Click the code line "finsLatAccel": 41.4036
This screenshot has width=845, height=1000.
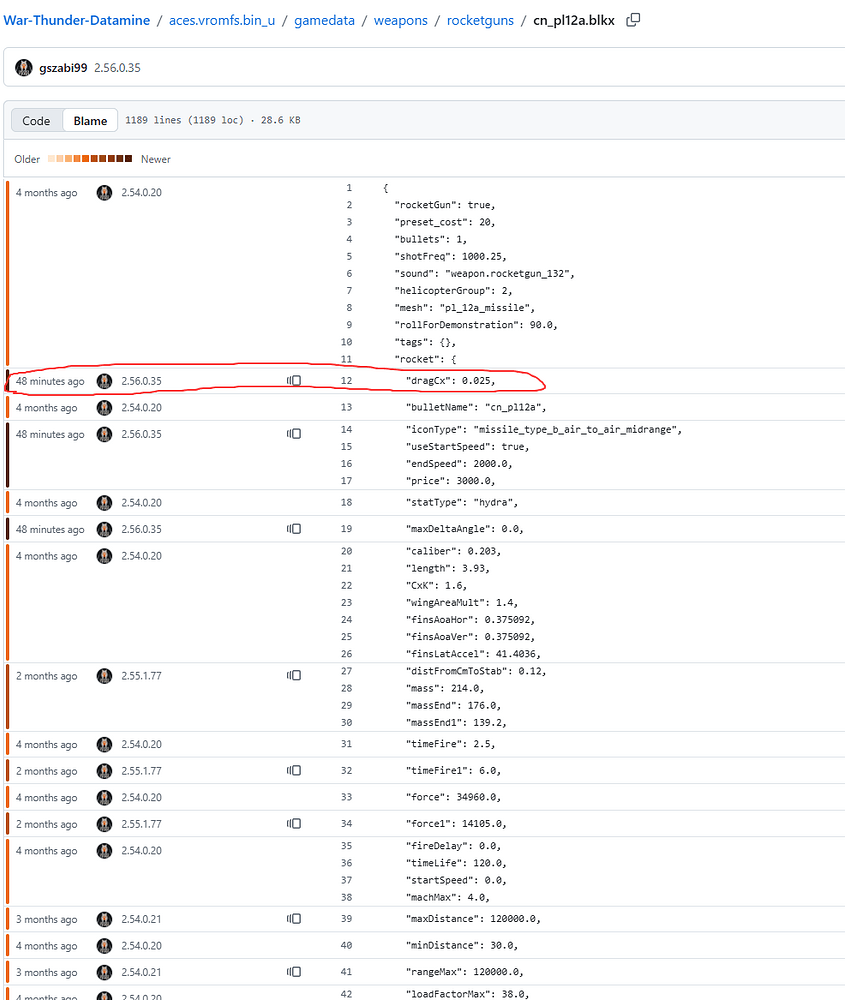(473, 654)
